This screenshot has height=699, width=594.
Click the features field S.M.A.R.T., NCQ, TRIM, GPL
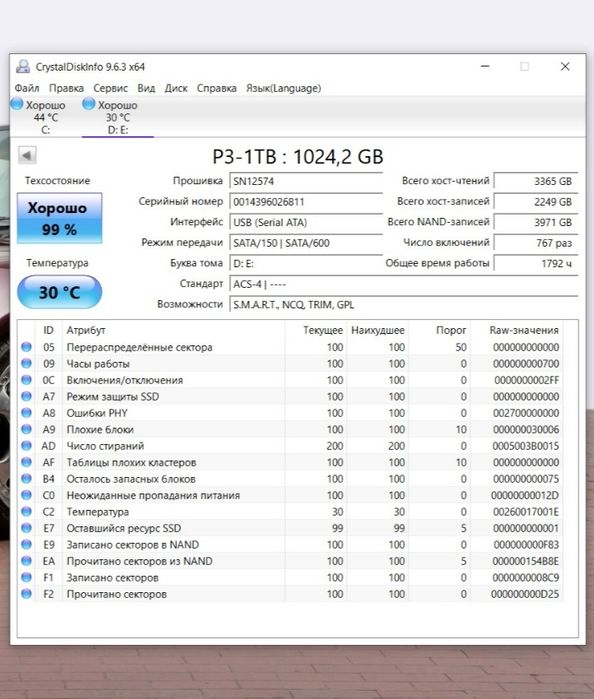point(404,304)
